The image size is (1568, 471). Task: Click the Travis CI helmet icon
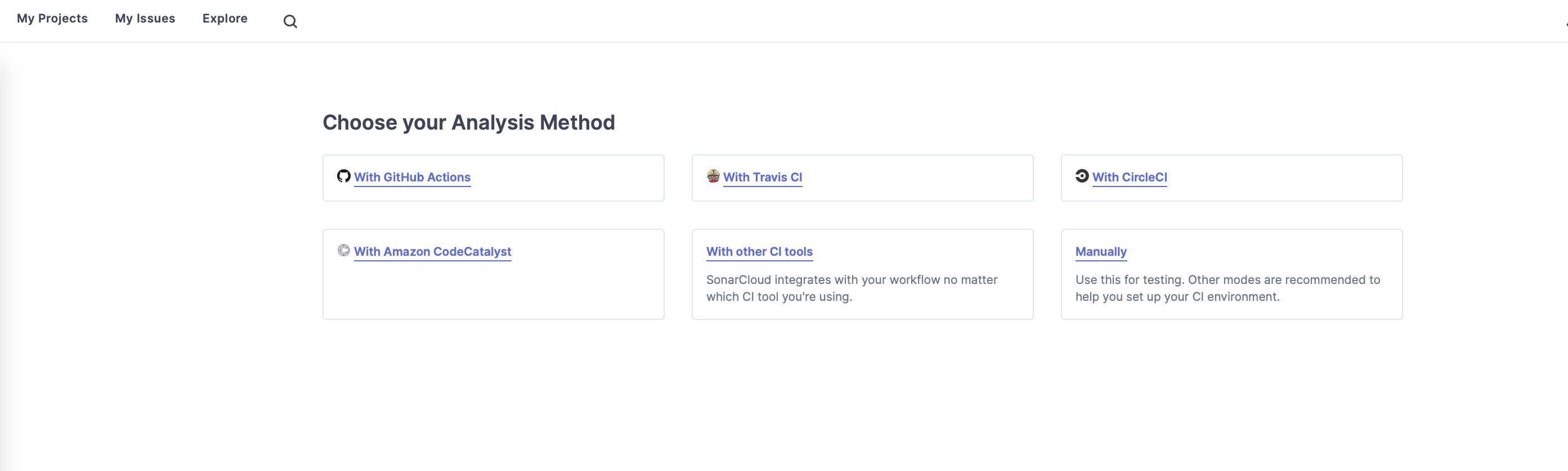point(714,176)
